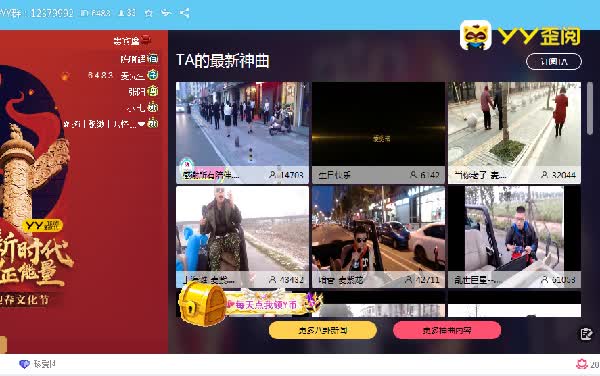600x376 pixels.
Task: Open the night street car video thumbnail
Action: tap(378, 237)
